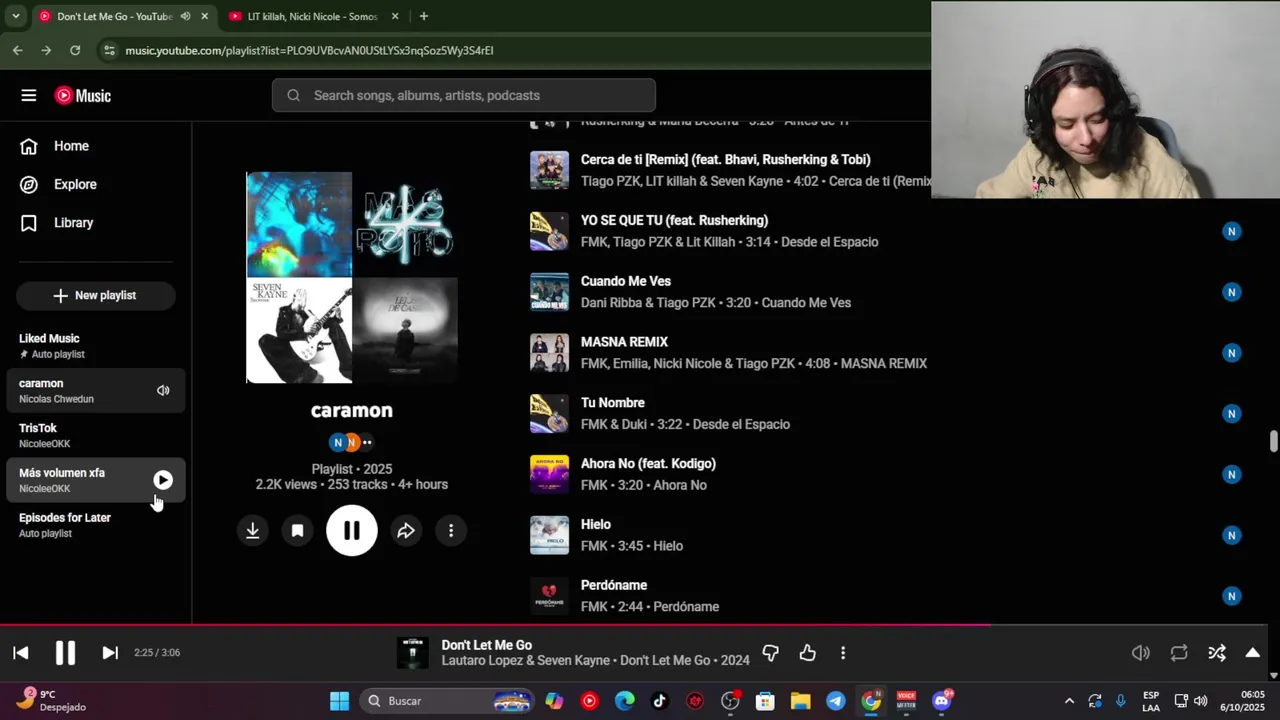Open caramon playlist more options menu

click(x=451, y=531)
